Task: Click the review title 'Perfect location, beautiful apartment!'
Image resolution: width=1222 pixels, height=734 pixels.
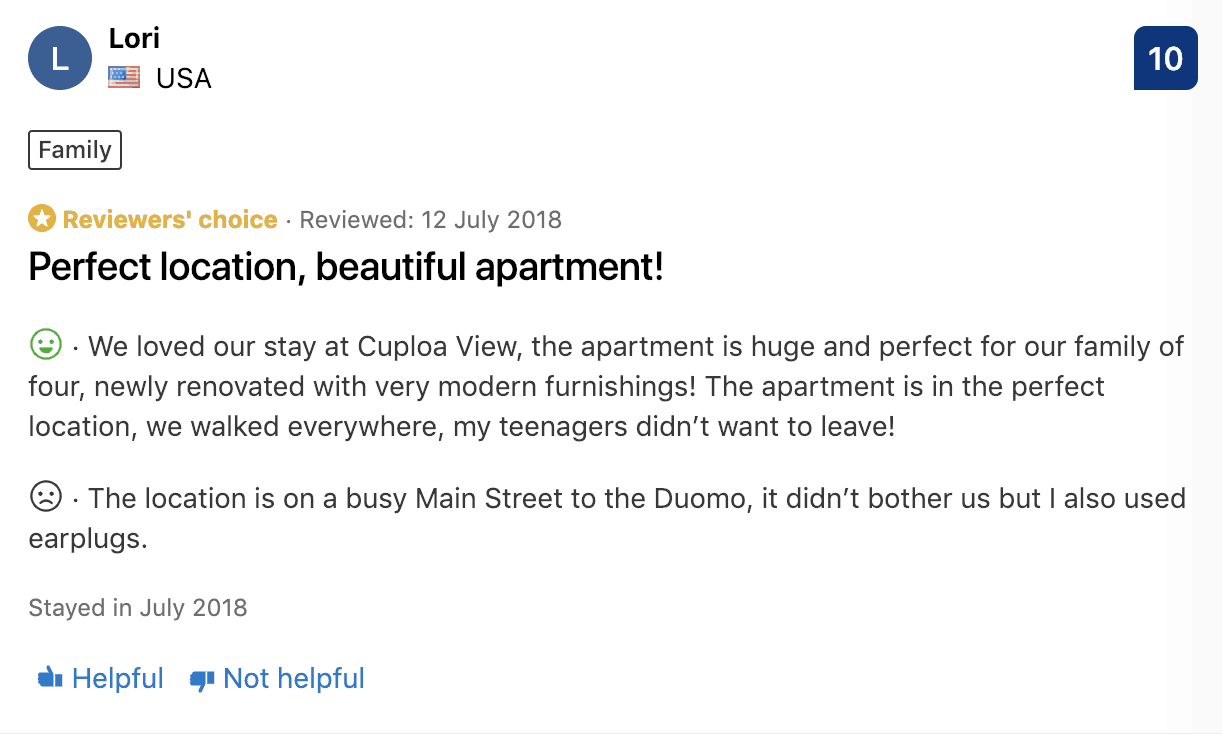Action: (x=346, y=267)
